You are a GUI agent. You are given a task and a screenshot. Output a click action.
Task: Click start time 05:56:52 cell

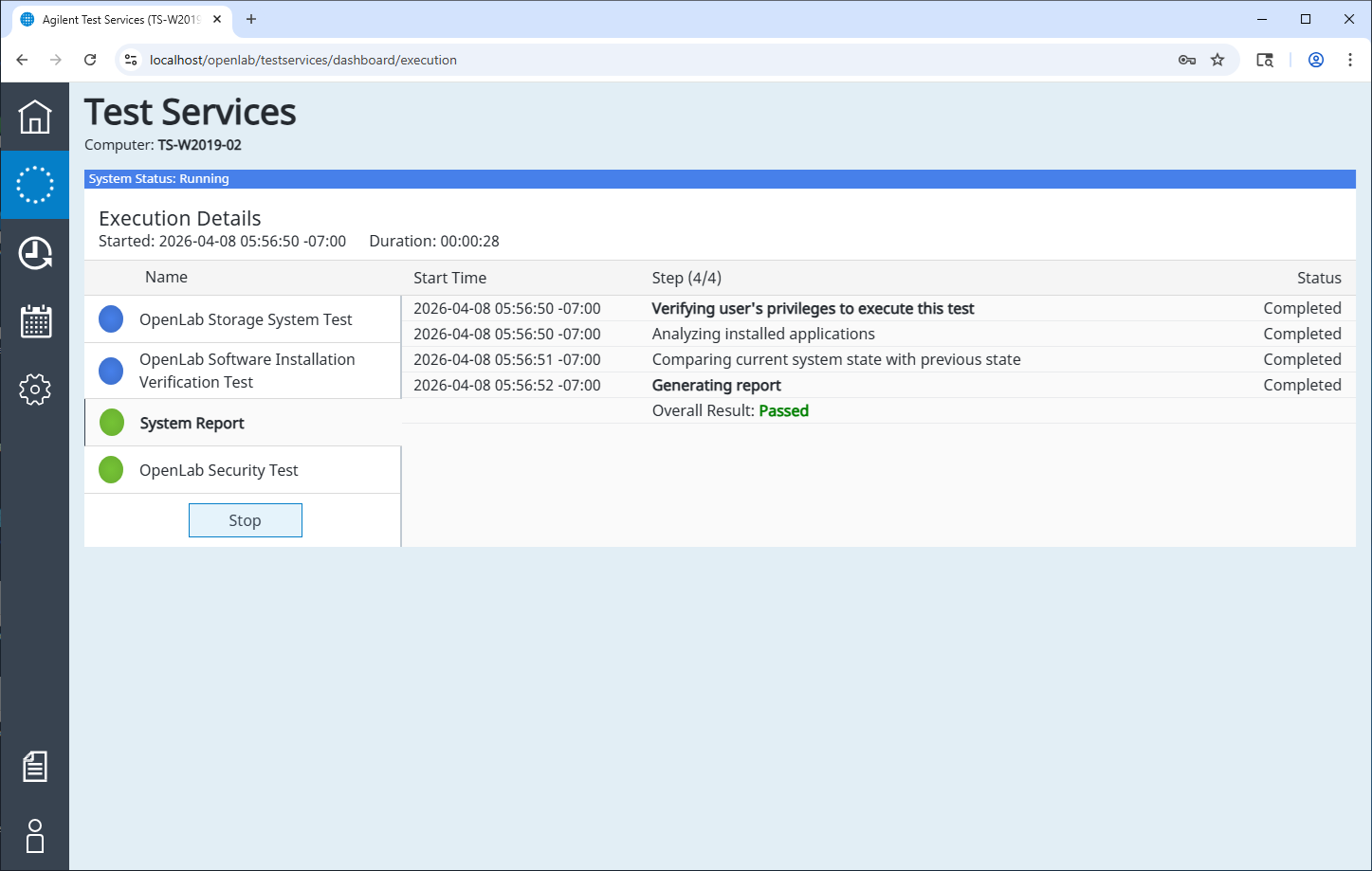pyautogui.click(x=507, y=385)
